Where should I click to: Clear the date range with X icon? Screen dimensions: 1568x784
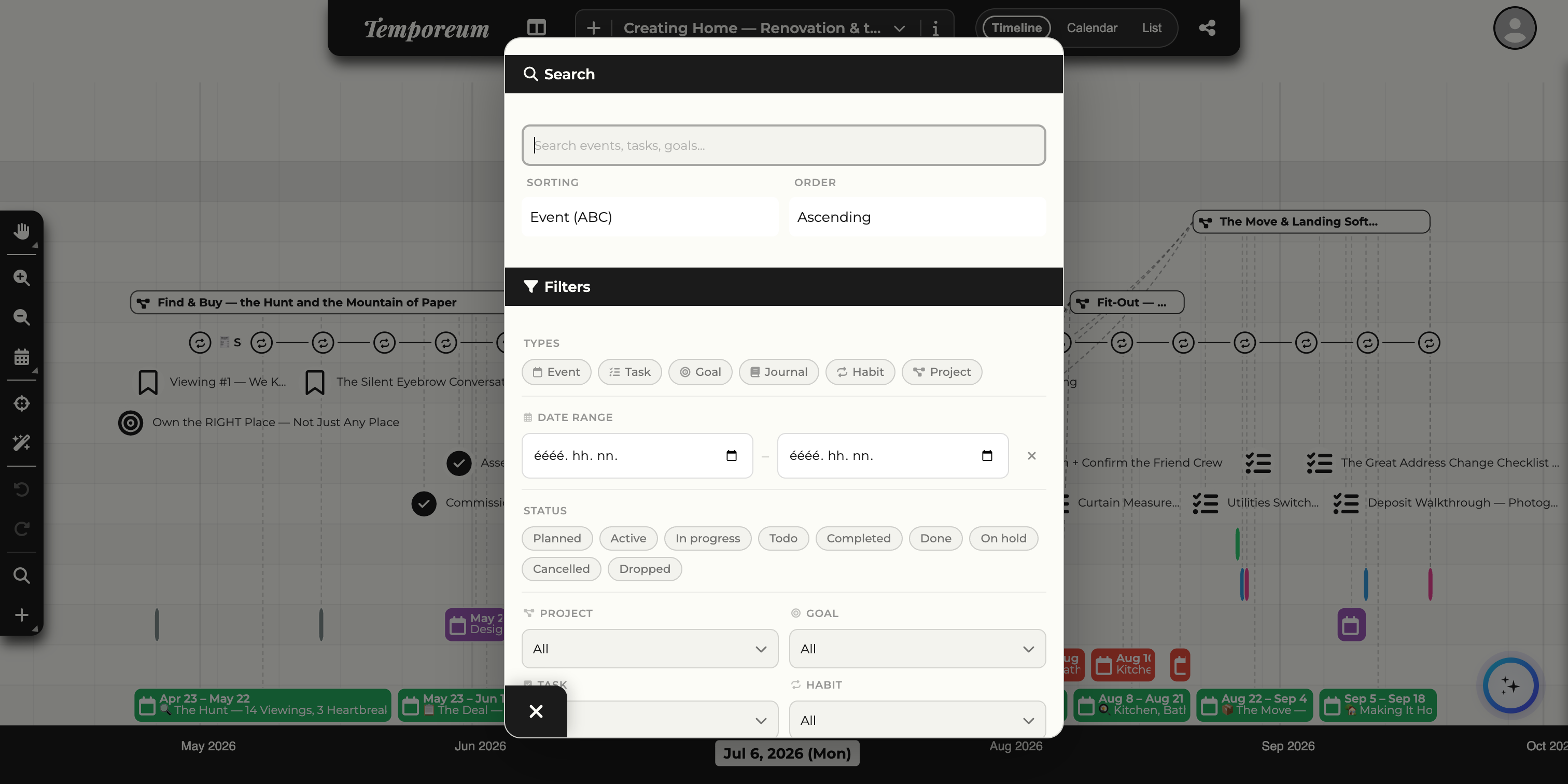[1032, 456]
